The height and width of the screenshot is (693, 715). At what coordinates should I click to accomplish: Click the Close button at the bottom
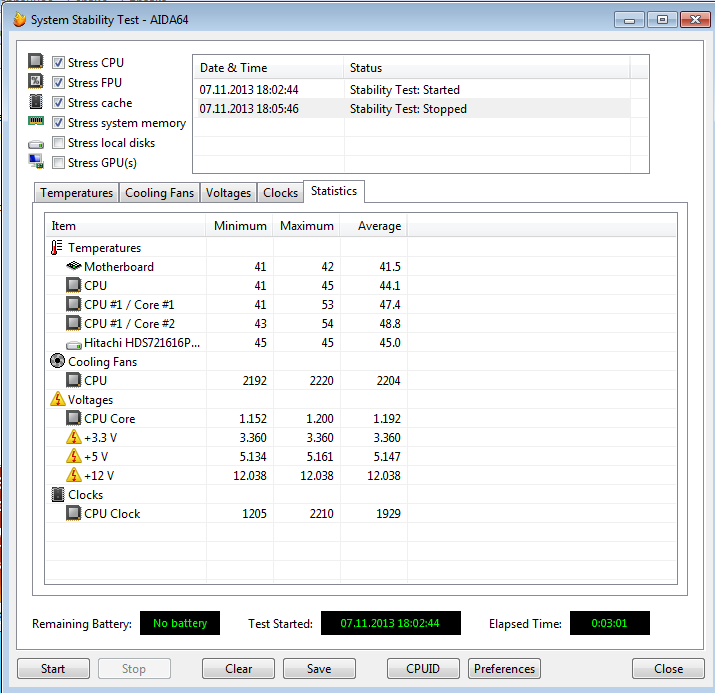(x=668, y=668)
